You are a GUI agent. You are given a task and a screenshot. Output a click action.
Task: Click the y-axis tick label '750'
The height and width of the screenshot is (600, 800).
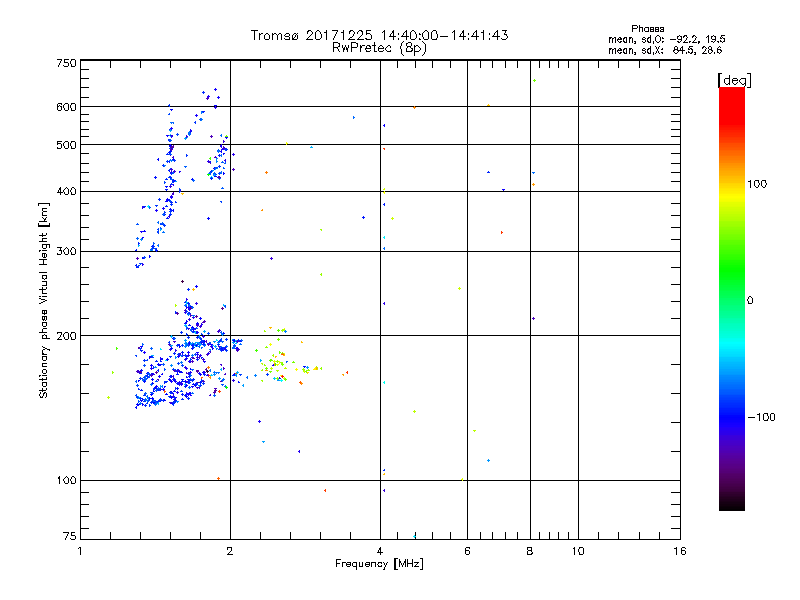point(66,63)
